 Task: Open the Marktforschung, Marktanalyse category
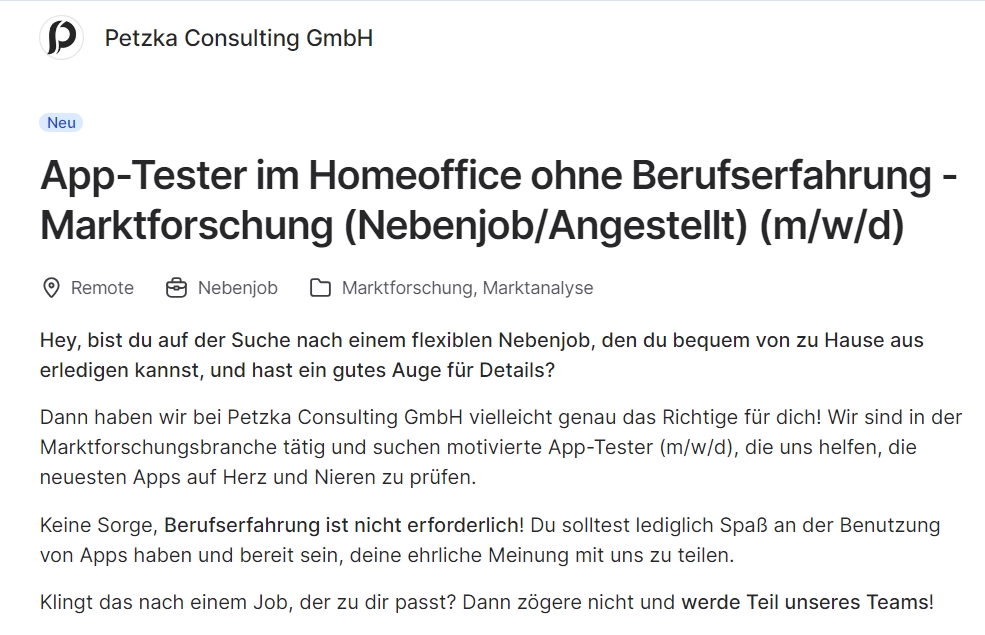tap(467, 288)
